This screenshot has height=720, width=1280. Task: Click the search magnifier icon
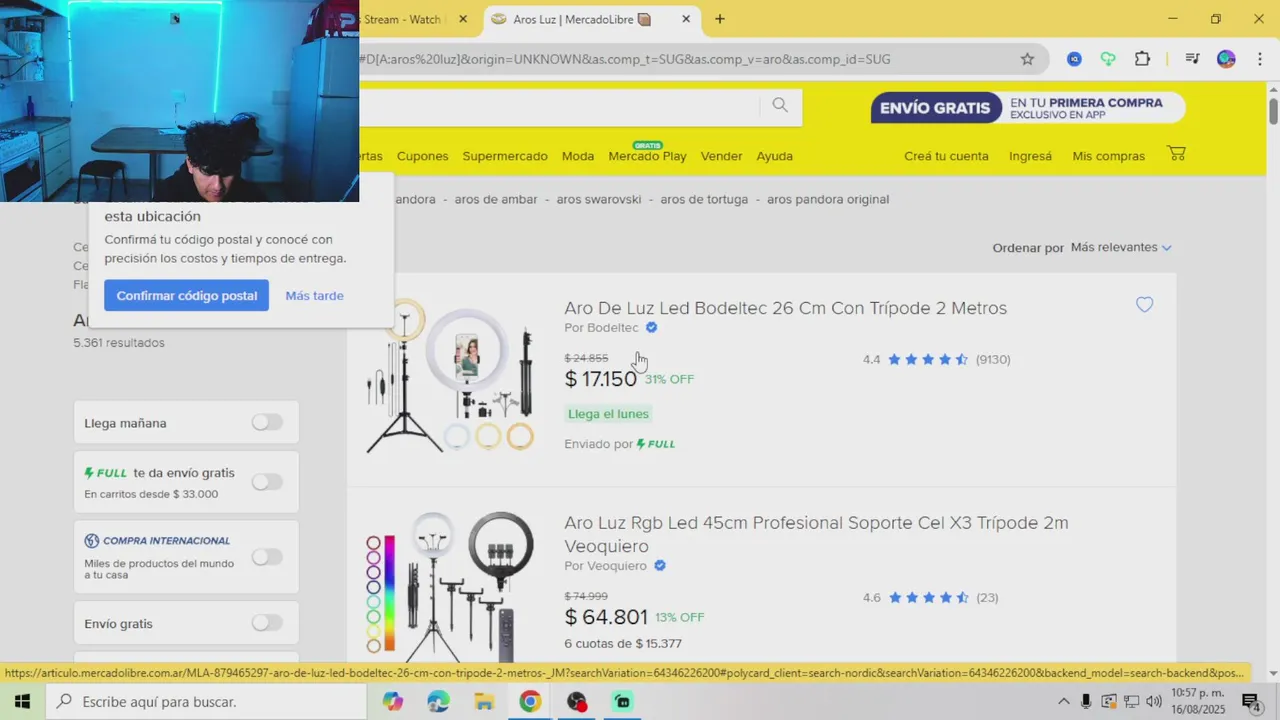pos(780,105)
